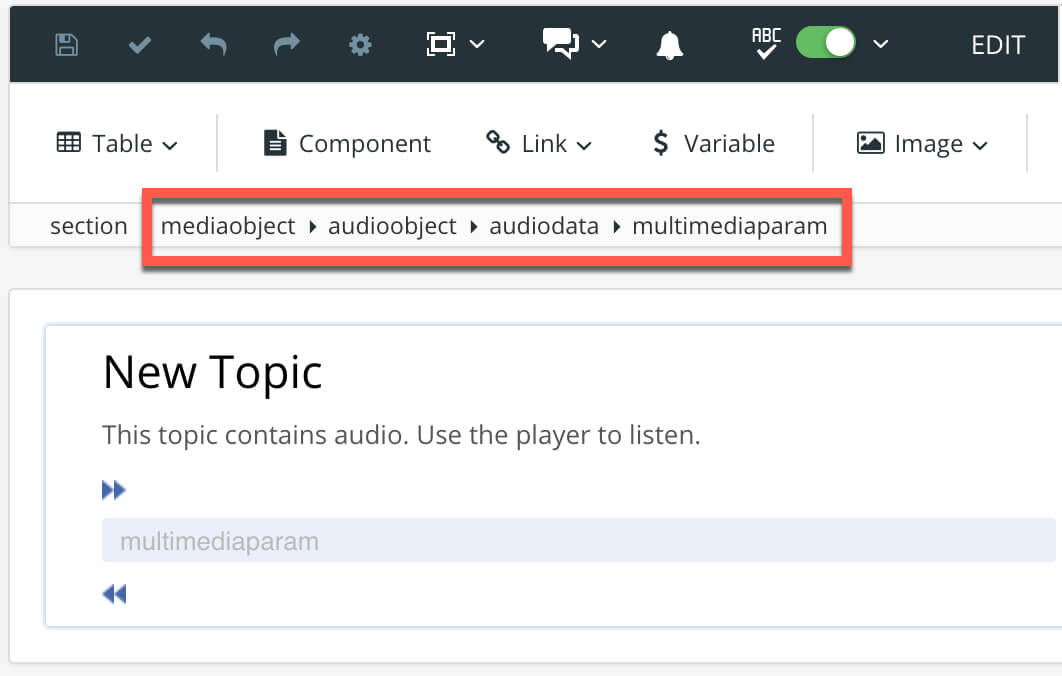Open the settings gear icon

click(x=360, y=43)
